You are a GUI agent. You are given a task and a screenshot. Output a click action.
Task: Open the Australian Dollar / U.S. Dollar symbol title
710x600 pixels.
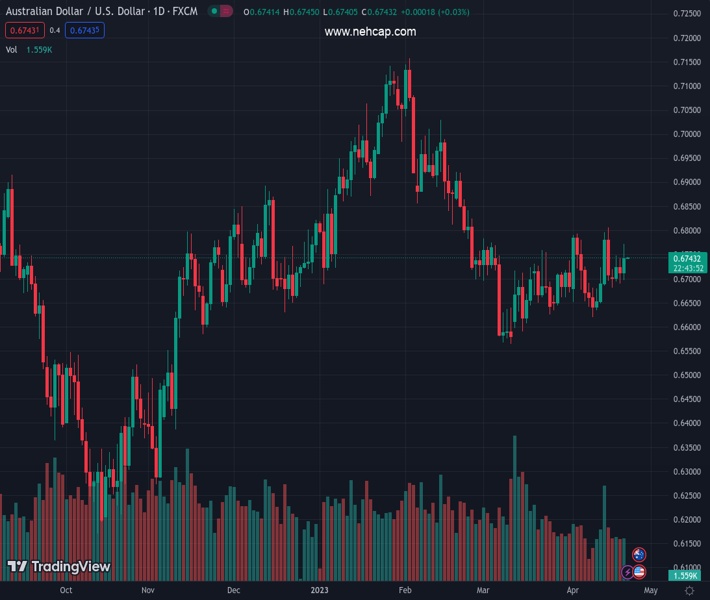[101, 11]
